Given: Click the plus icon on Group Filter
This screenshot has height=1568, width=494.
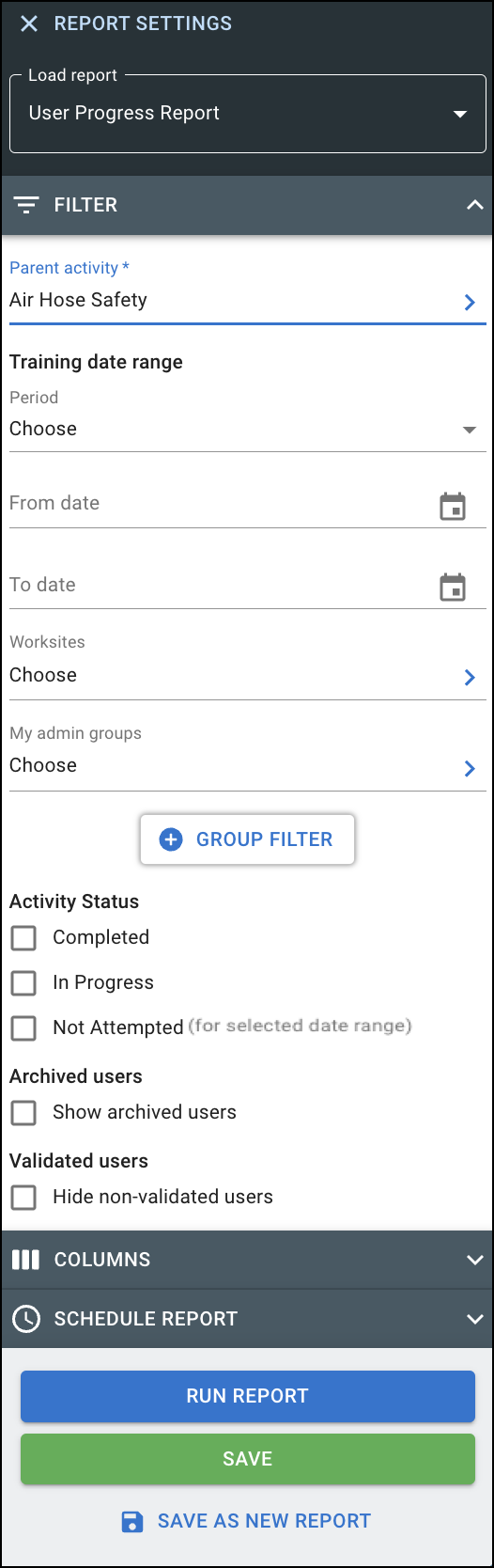Looking at the screenshot, I should point(171,839).
